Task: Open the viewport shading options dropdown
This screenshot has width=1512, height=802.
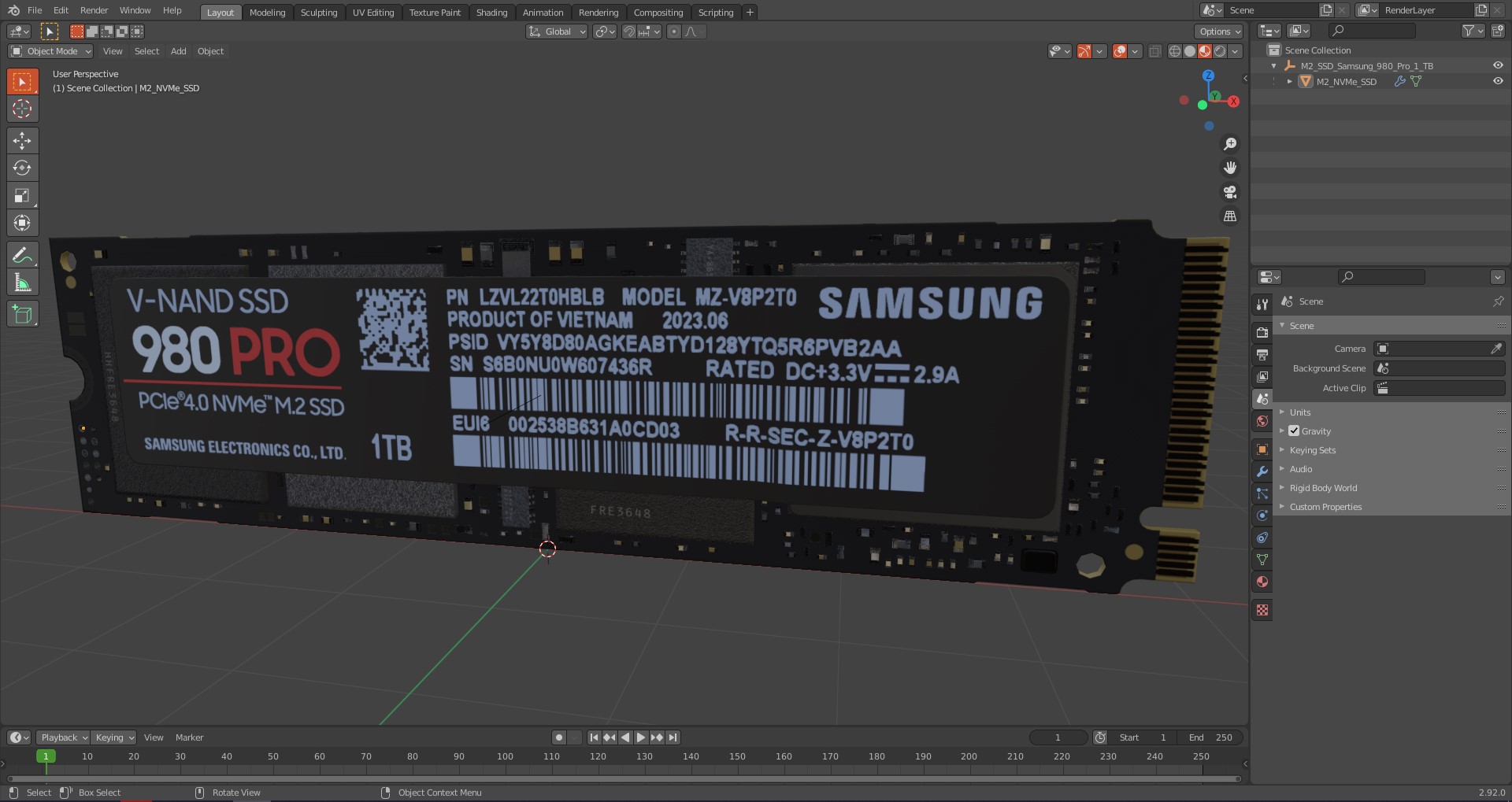Action: pyautogui.click(x=1236, y=51)
